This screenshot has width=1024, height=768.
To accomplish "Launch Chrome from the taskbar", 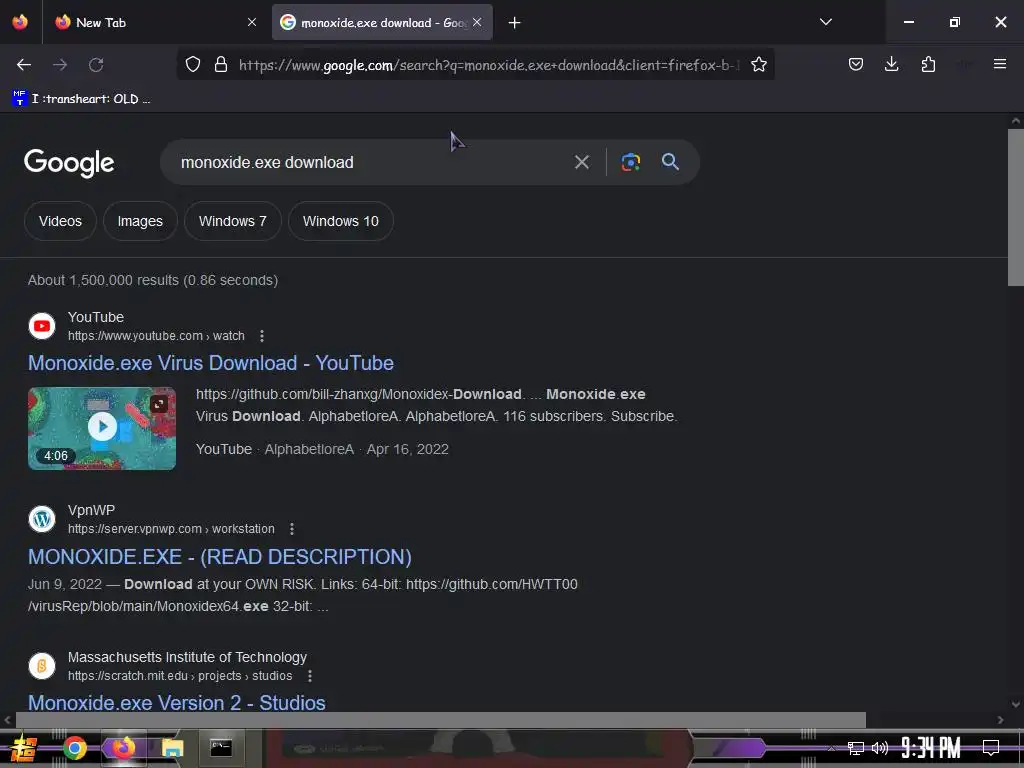I will (x=75, y=748).
